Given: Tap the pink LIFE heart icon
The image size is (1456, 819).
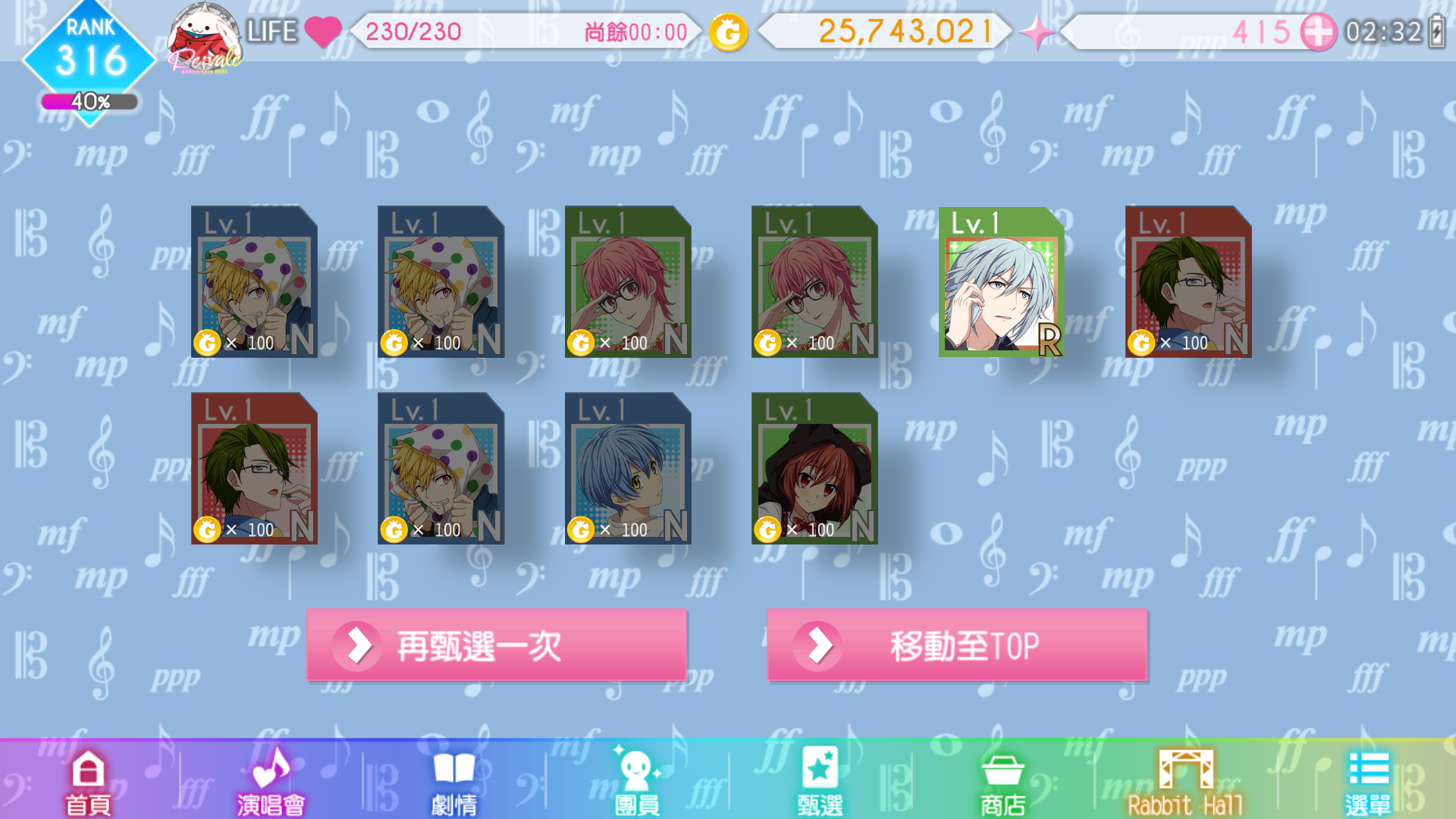Looking at the screenshot, I should 323,32.
